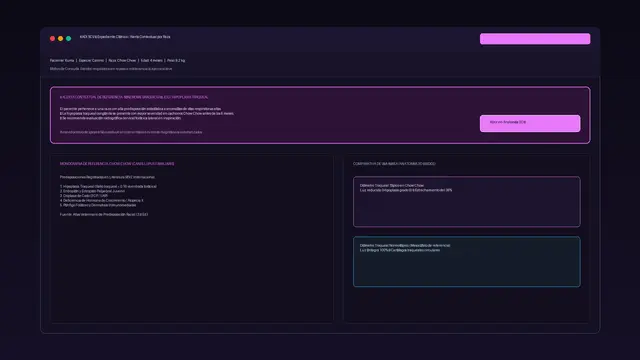
Task: Click the blank pink button in the header
Action: tap(535, 39)
